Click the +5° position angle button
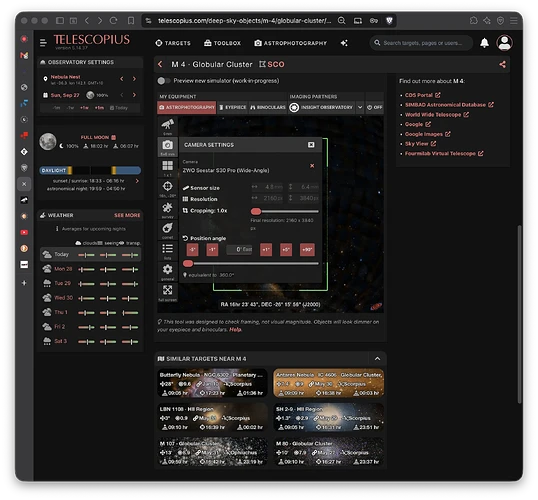This screenshot has width=538, height=500. tap(286, 249)
